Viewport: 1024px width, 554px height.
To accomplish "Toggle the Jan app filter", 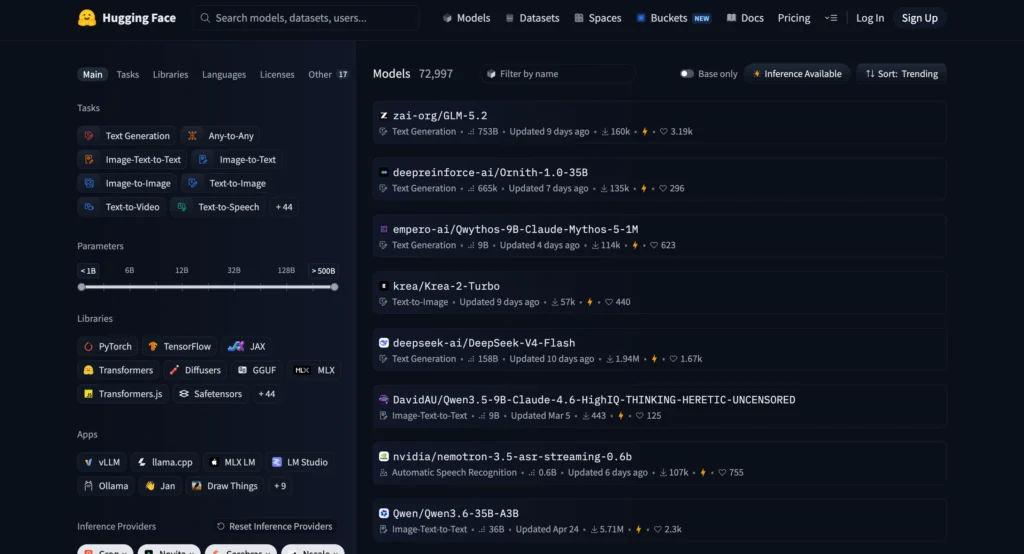I will tap(160, 485).
